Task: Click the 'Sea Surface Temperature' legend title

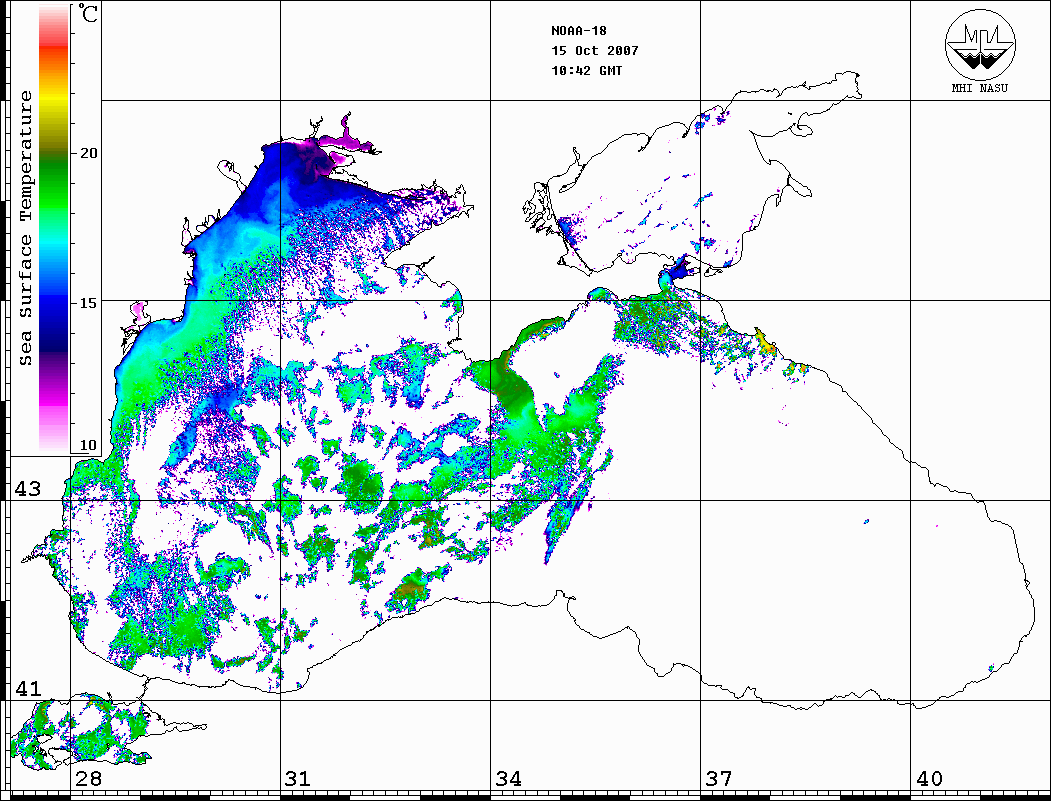Action: pyautogui.click(x=26, y=229)
